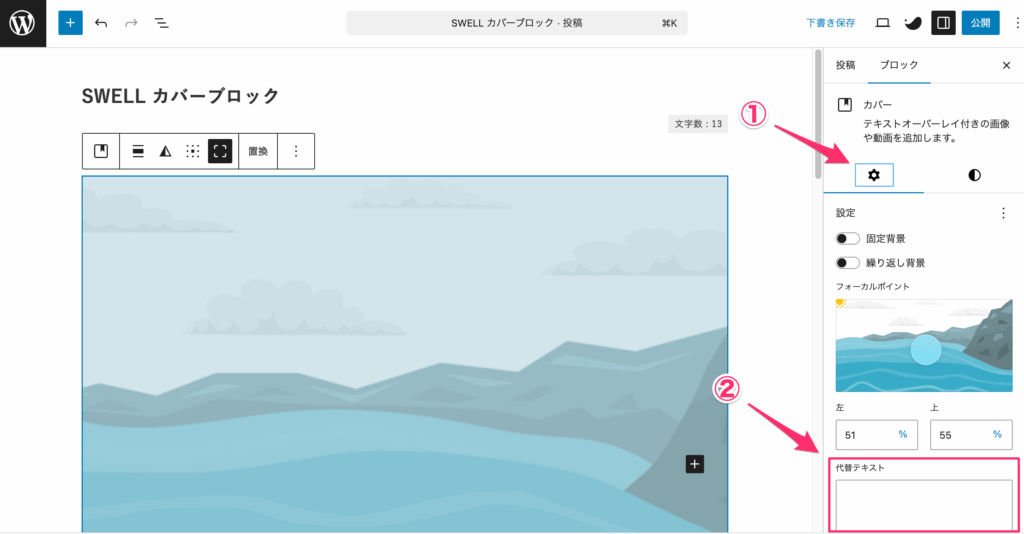Click the 代替テキスト textarea
Screen dimensions: 1024x534
click(x=924, y=505)
